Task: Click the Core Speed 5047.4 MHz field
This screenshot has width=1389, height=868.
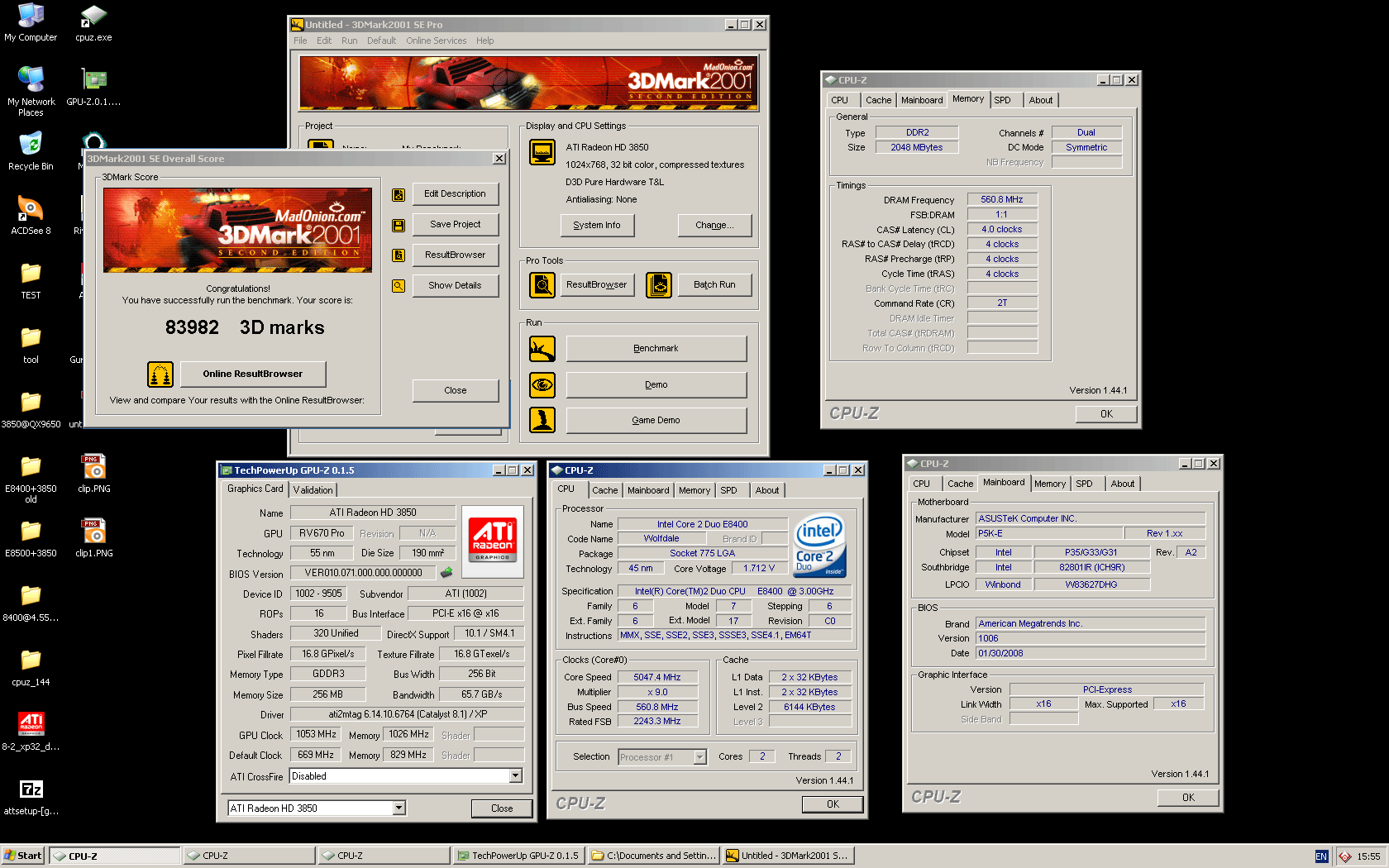Action: pyautogui.click(x=657, y=678)
